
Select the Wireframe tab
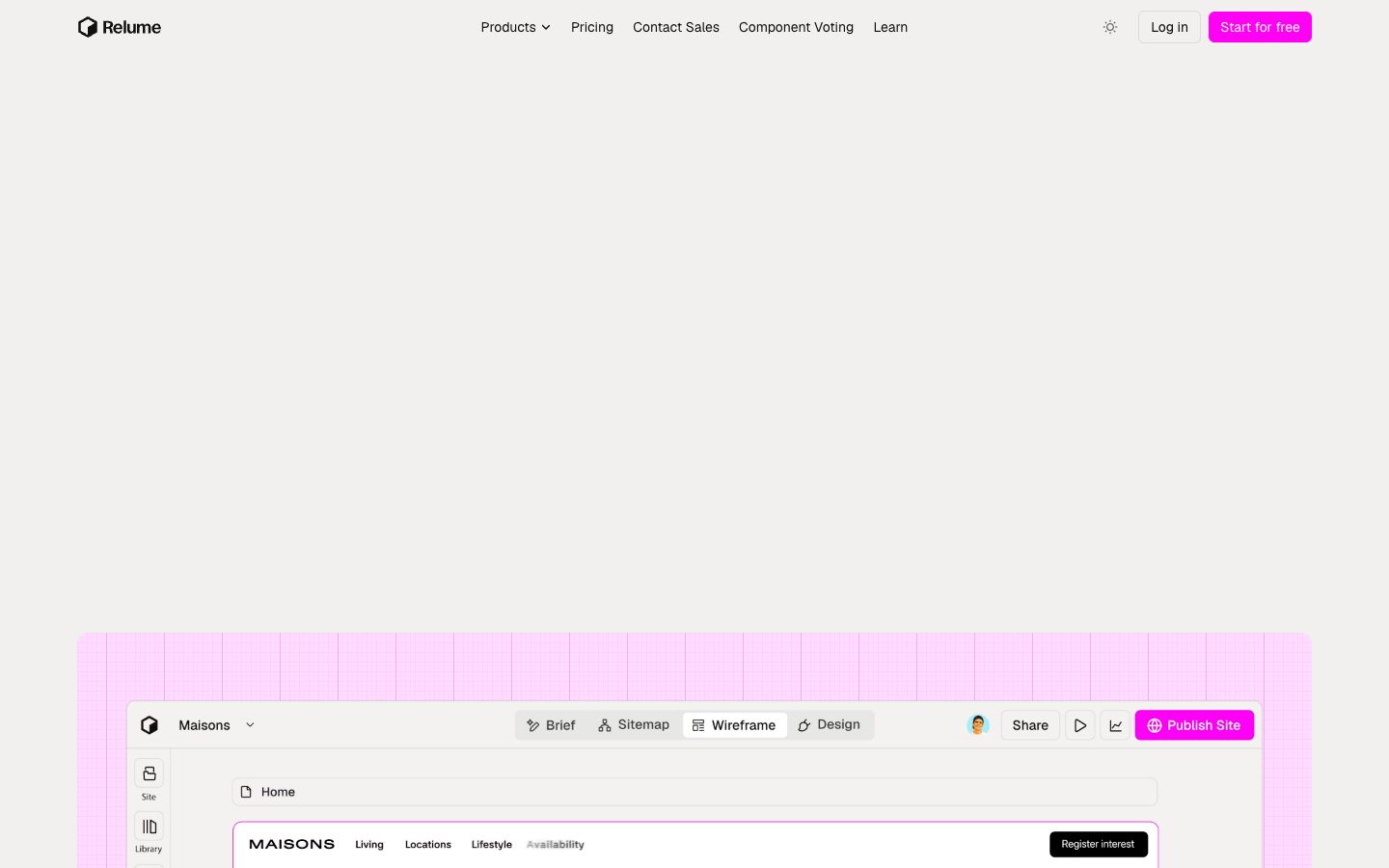(x=735, y=725)
